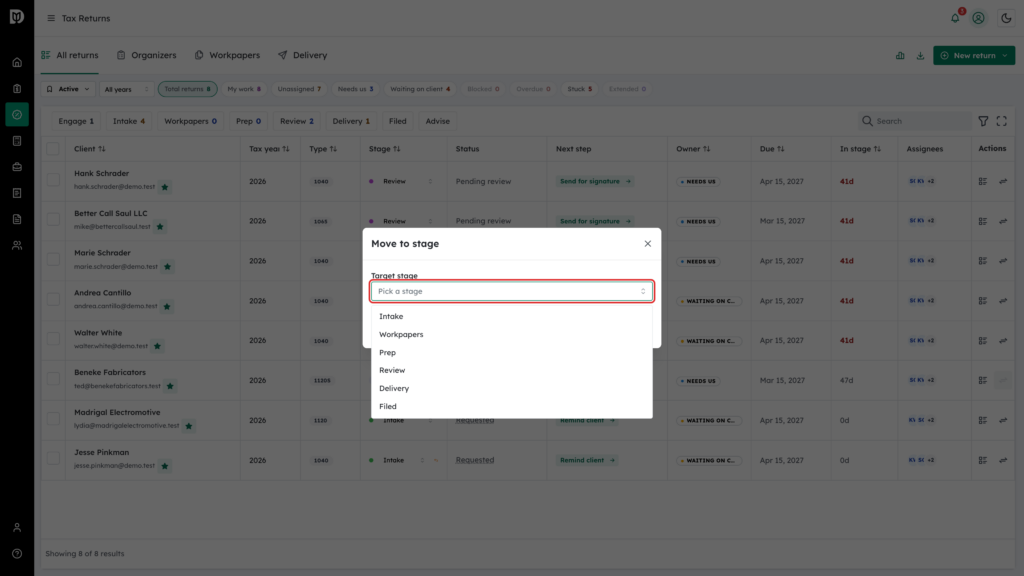Open the team members sidebar icon
The height and width of the screenshot is (576, 1024).
(x=17, y=246)
